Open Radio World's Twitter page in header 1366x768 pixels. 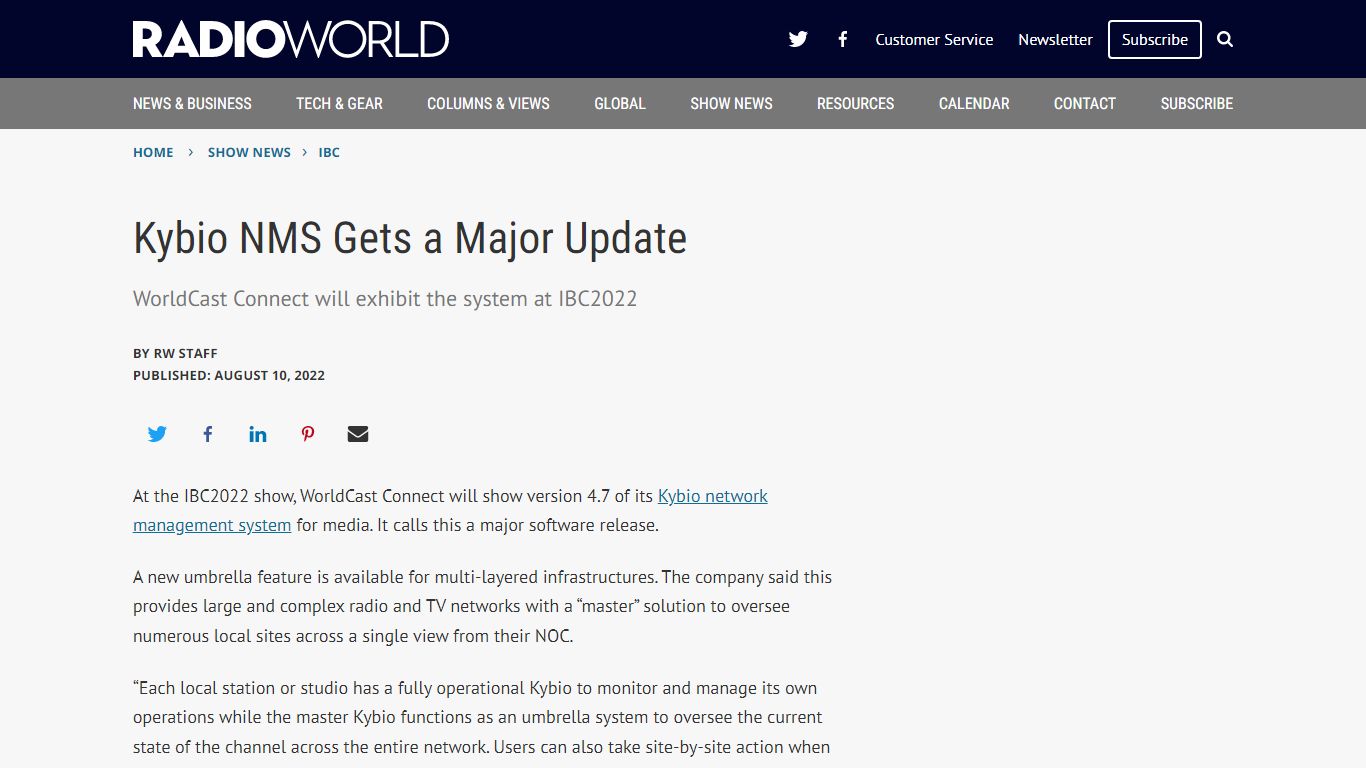[x=798, y=39]
